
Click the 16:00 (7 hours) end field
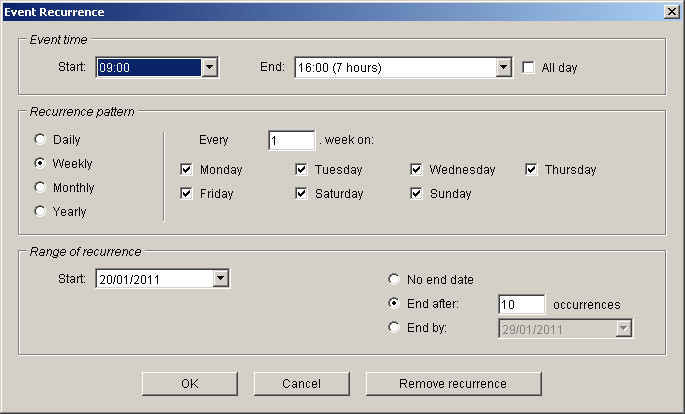pyautogui.click(x=396, y=67)
